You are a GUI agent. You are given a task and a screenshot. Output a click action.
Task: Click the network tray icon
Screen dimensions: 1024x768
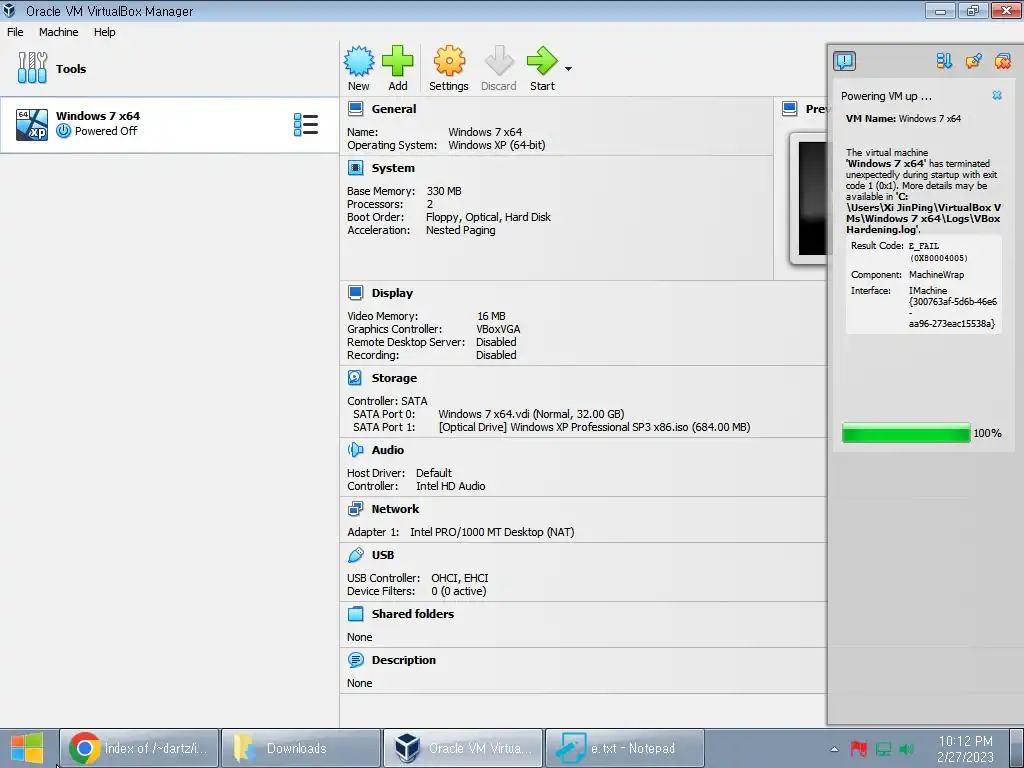(x=883, y=749)
